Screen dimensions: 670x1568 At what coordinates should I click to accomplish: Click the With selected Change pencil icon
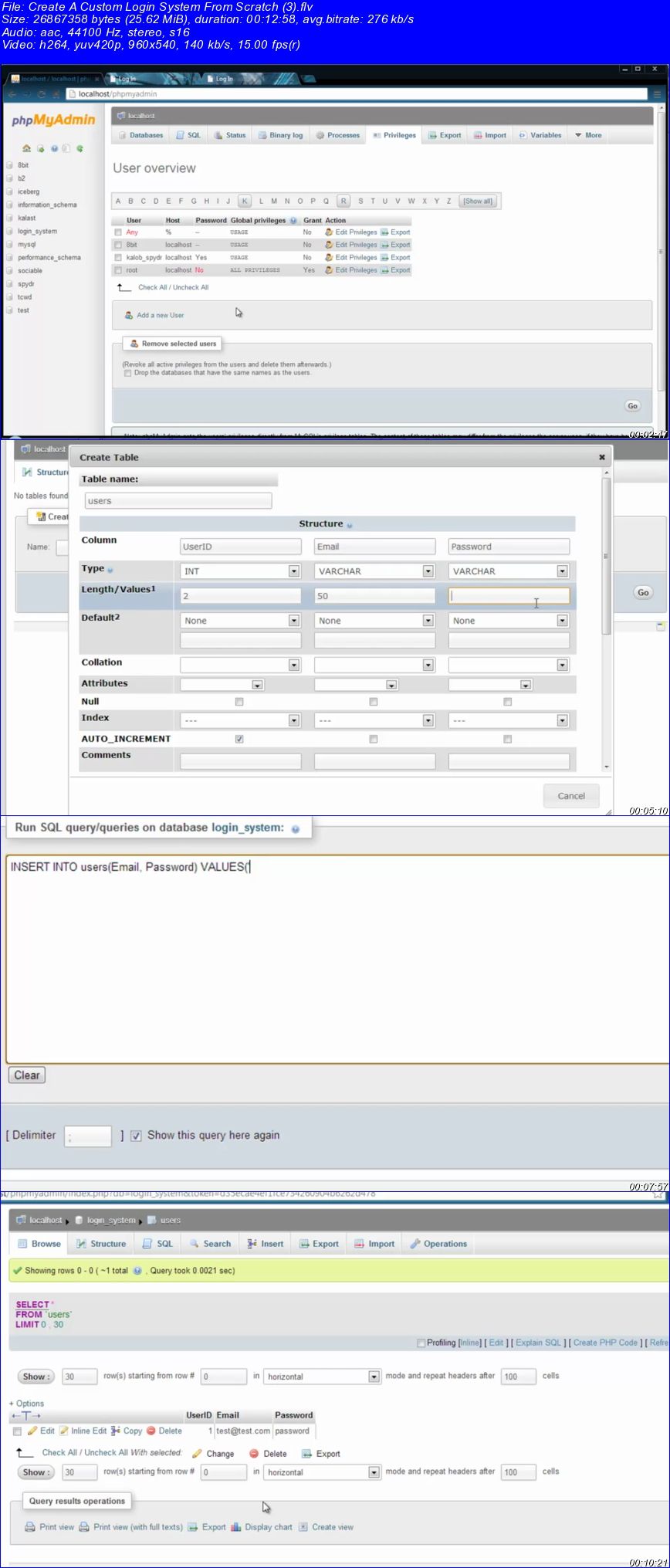tap(197, 1454)
